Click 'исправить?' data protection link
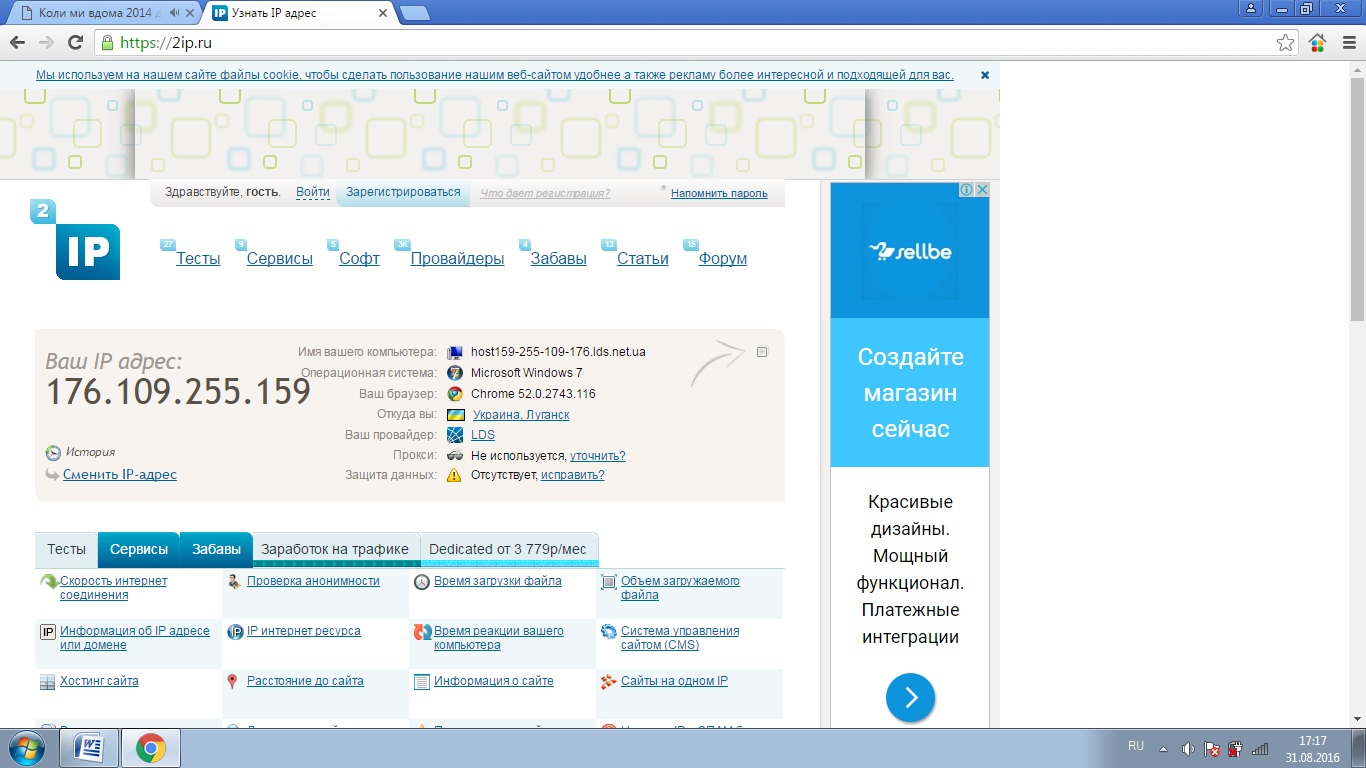 click(x=573, y=475)
